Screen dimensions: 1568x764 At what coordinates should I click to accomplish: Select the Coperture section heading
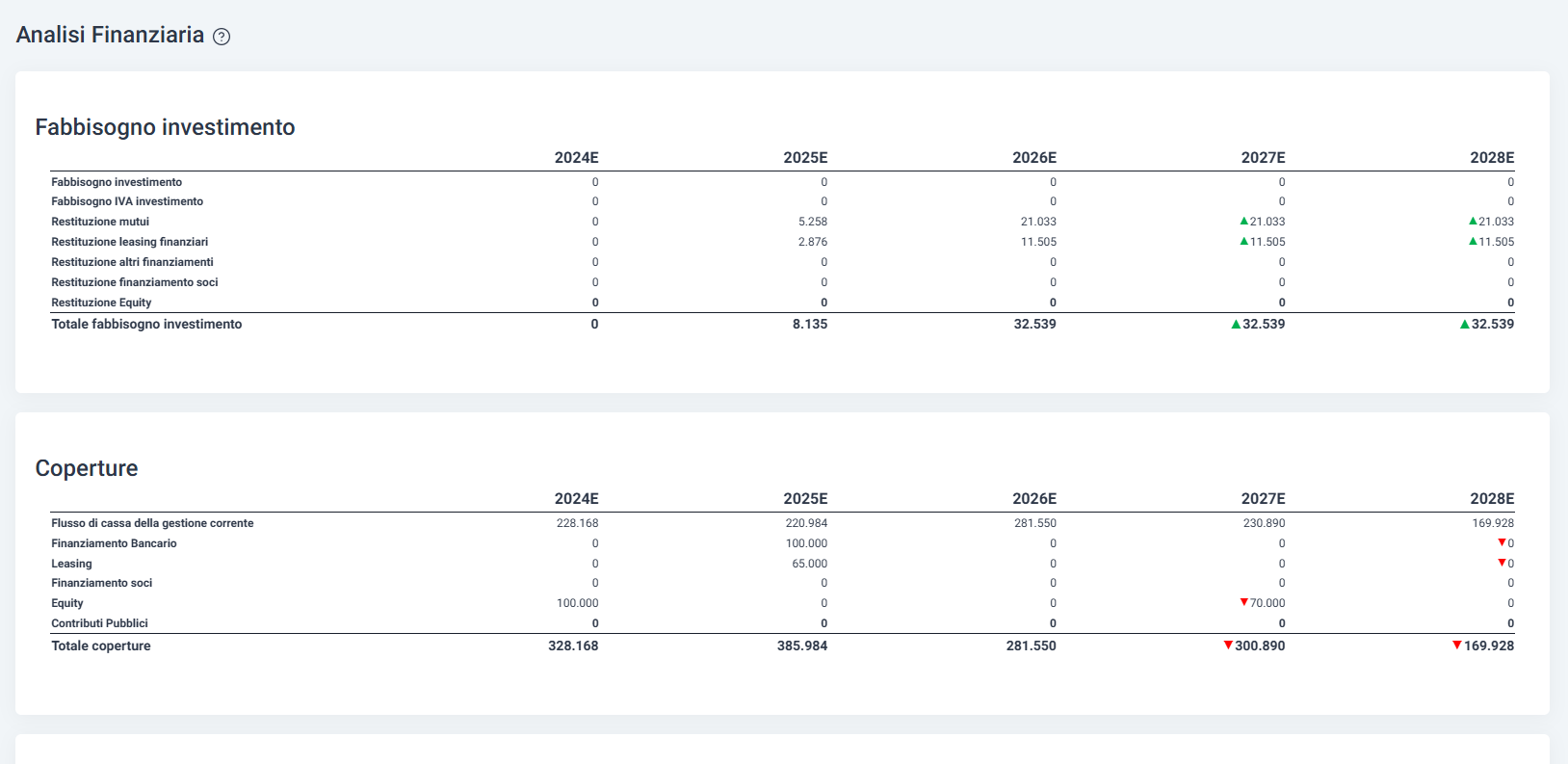87,468
